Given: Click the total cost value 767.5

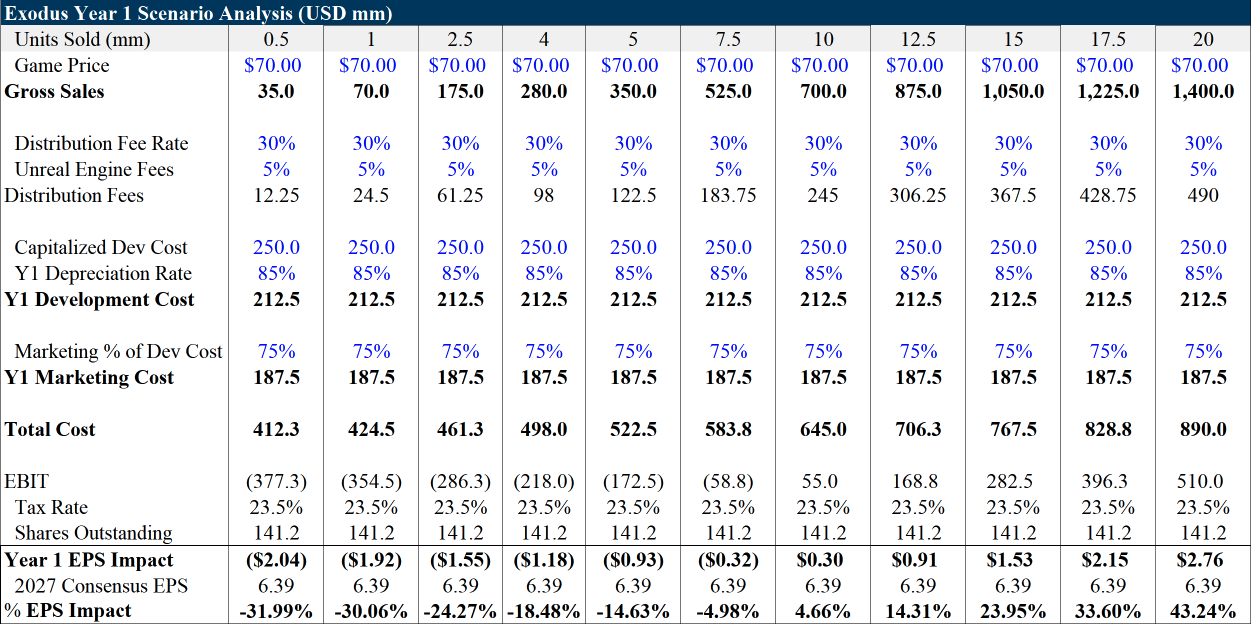Looking at the screenshot, I should point(1013,429).
